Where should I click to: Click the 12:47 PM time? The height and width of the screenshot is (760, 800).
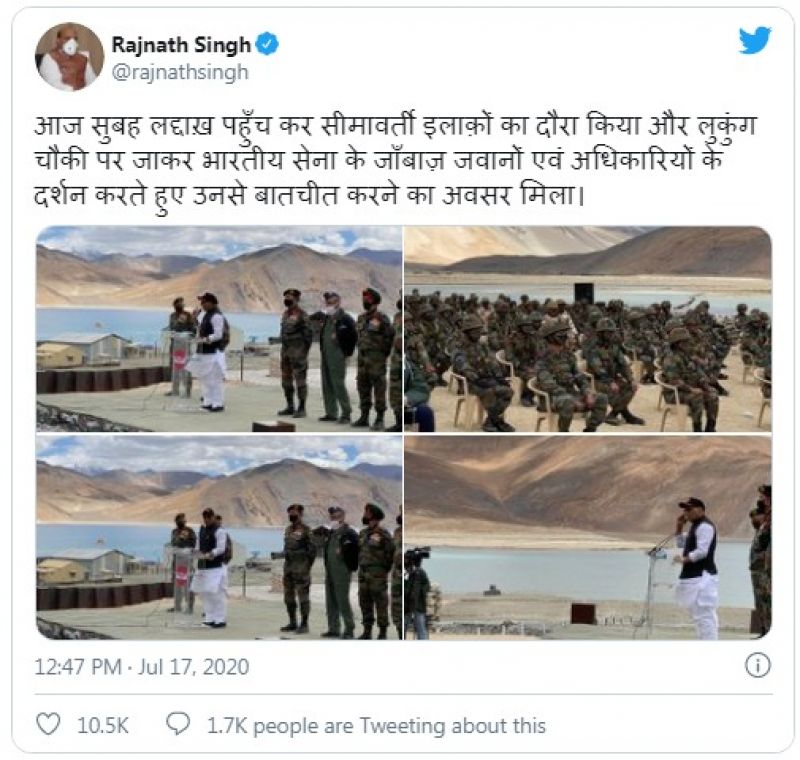(x=78, y=667)
